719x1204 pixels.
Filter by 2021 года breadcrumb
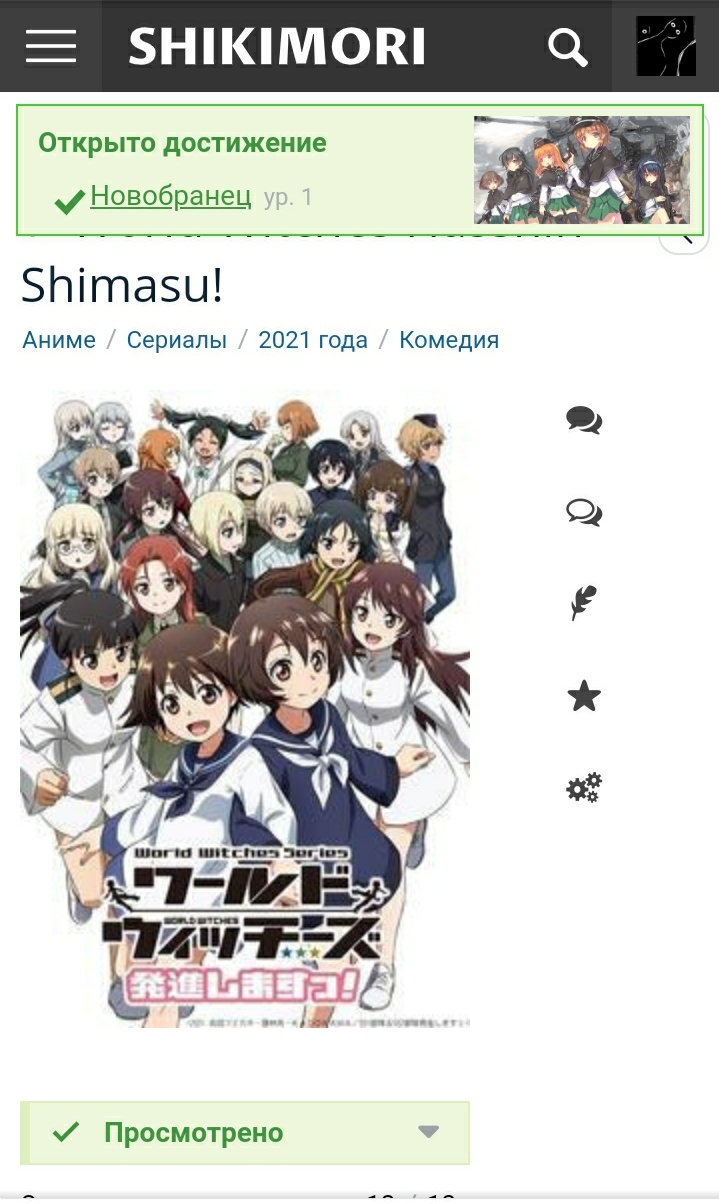[313, 340]
